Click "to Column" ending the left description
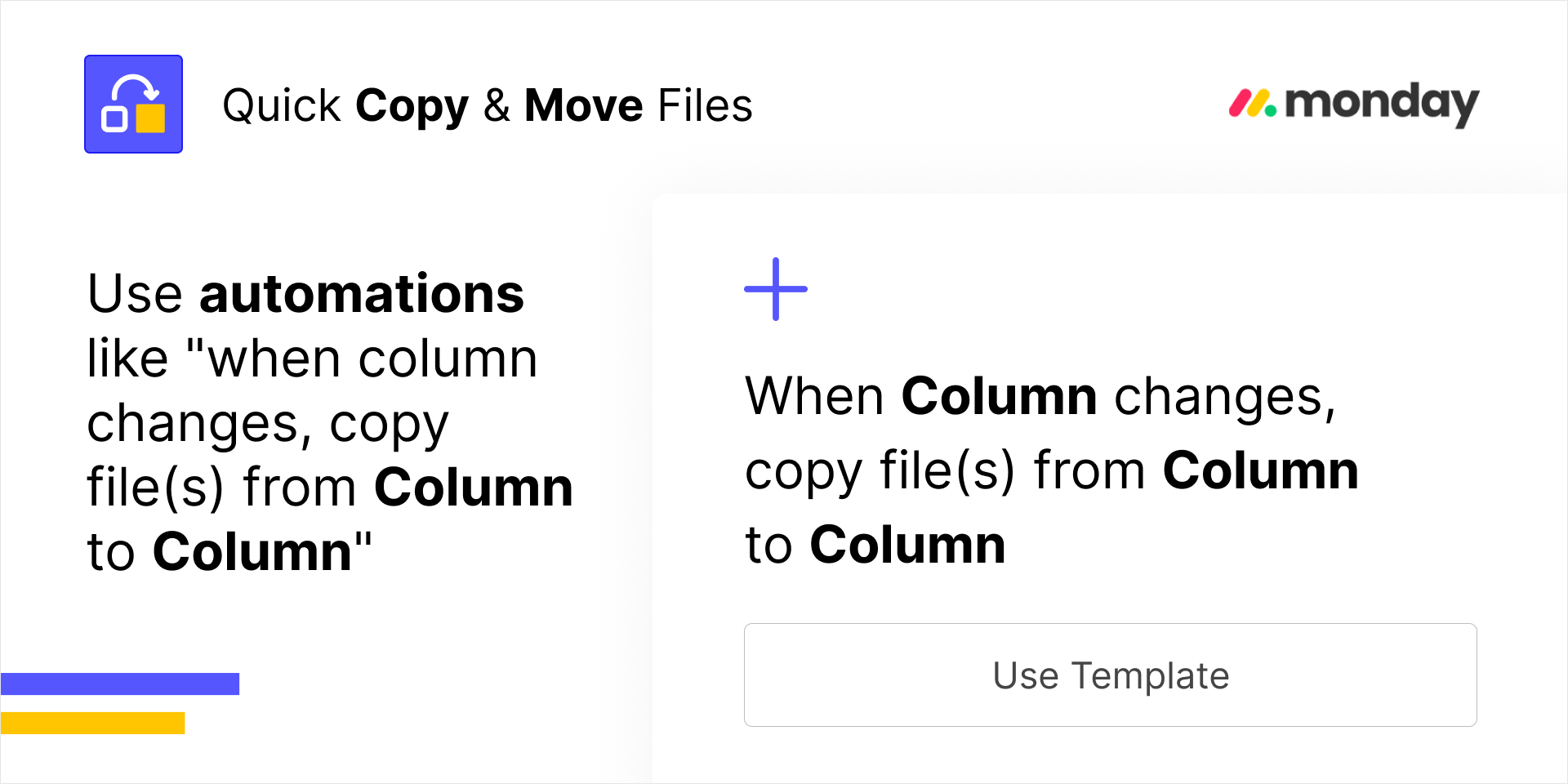Viewport: 1568px width, 784px height. click(229, 551)
